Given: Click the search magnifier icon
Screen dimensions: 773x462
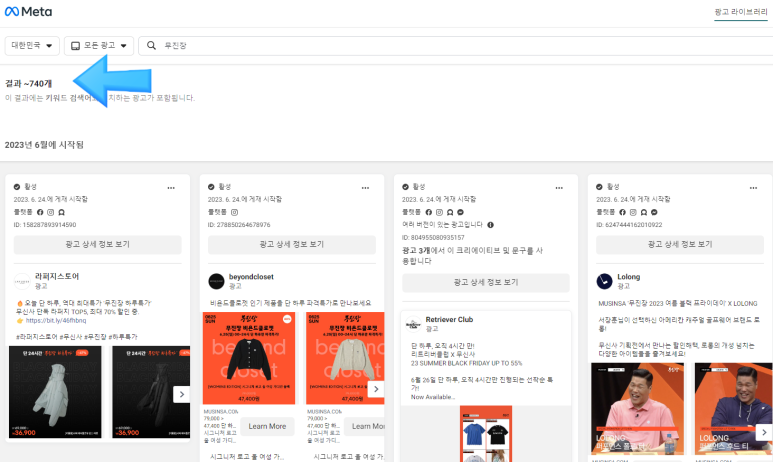Looking at the screenshot, I should coord(151,45).
